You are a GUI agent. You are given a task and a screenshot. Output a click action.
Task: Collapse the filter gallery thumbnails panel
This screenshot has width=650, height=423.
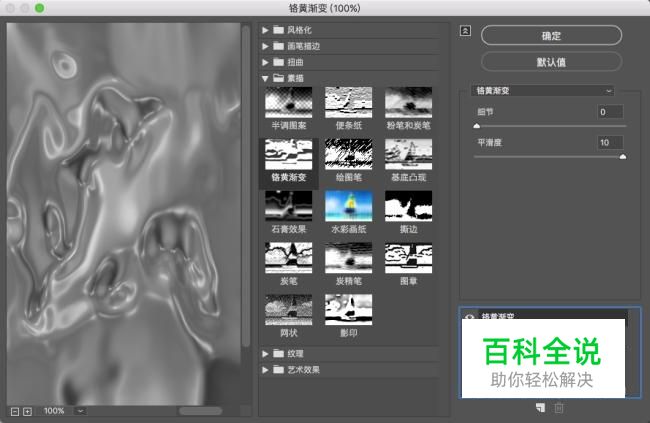tap(465, 31)
